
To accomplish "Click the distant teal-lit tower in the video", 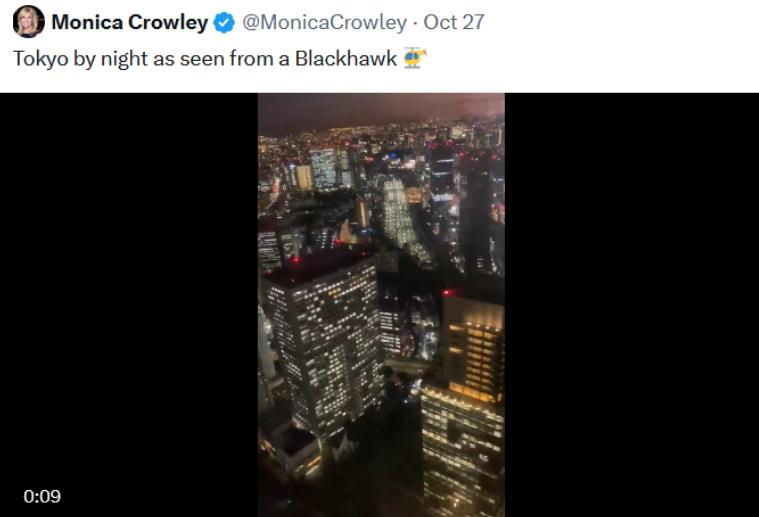I will coord(323,168).
